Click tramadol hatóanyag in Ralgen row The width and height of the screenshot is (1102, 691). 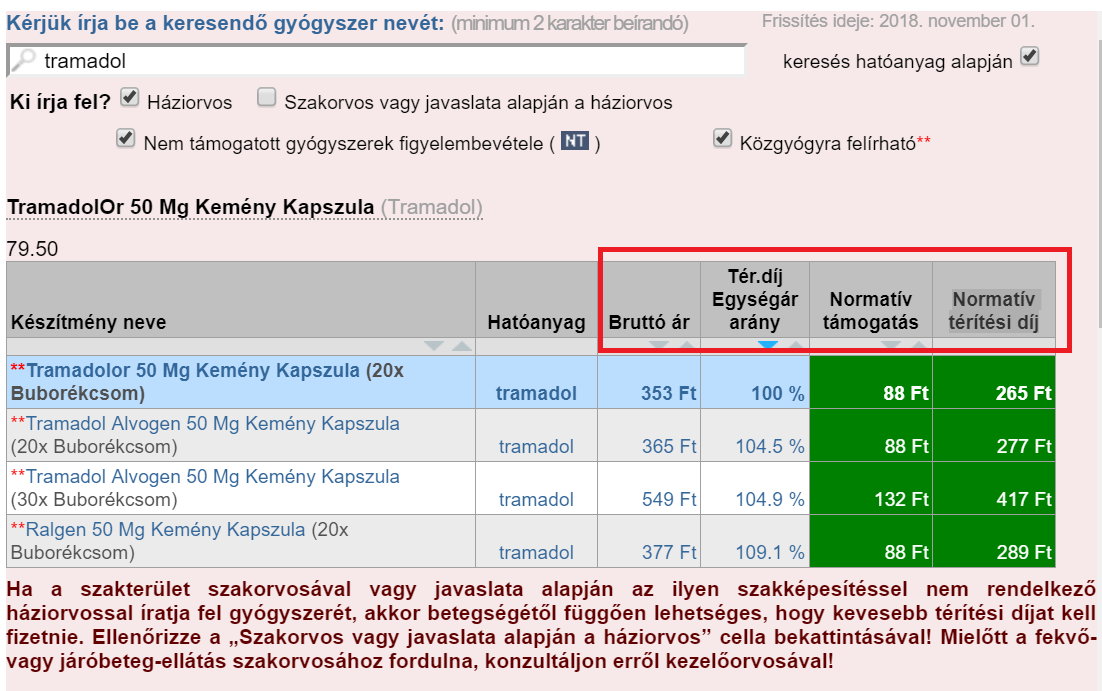(x=536, y=553)
